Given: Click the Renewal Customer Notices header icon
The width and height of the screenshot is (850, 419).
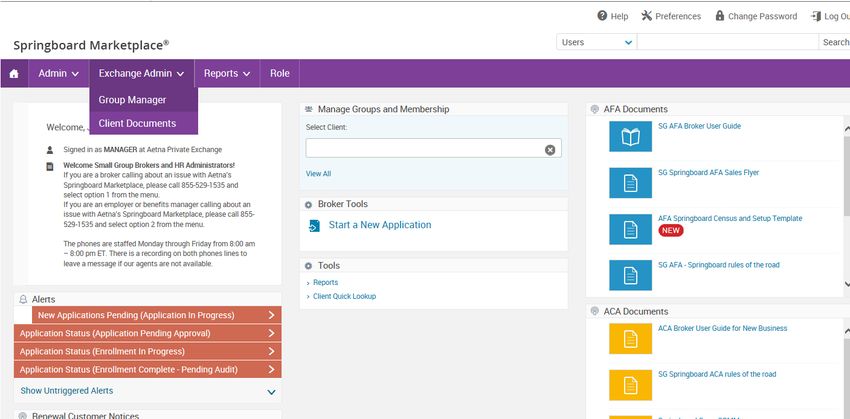Looking at the screenshot, I should tap(23, 416).
